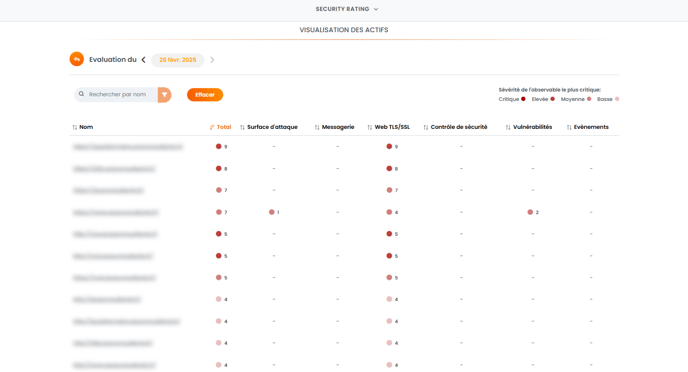Screen dimensions: 688x372
Task: Open the asset link with Total 8
Action: [114, 169]
